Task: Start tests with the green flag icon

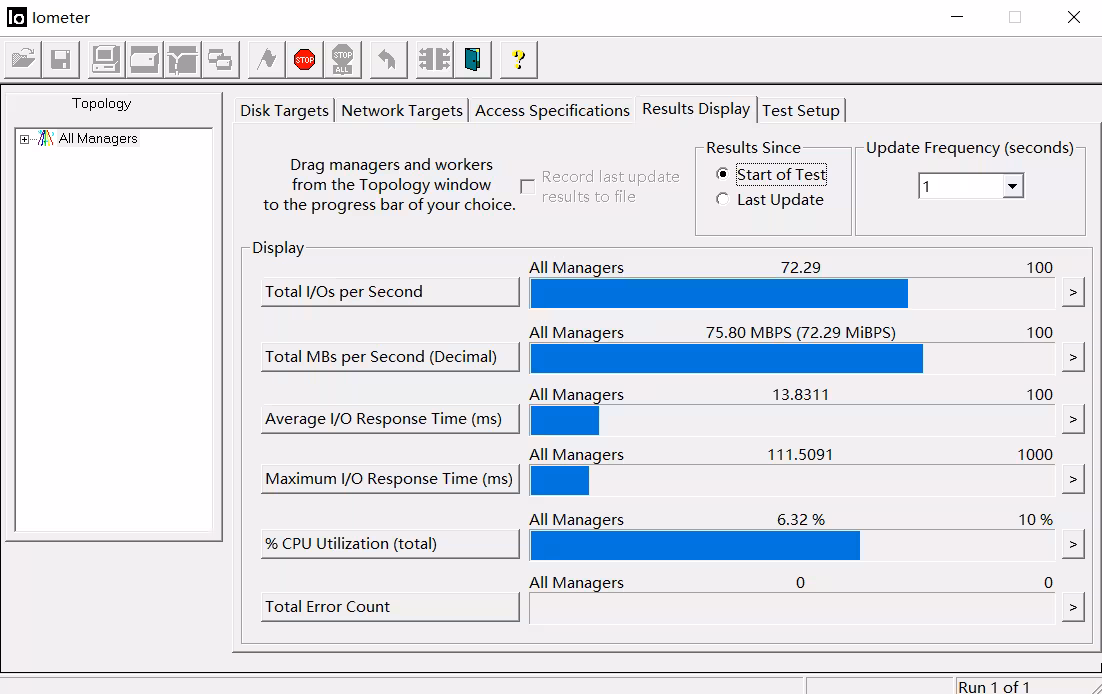Action: pos(266,59)
